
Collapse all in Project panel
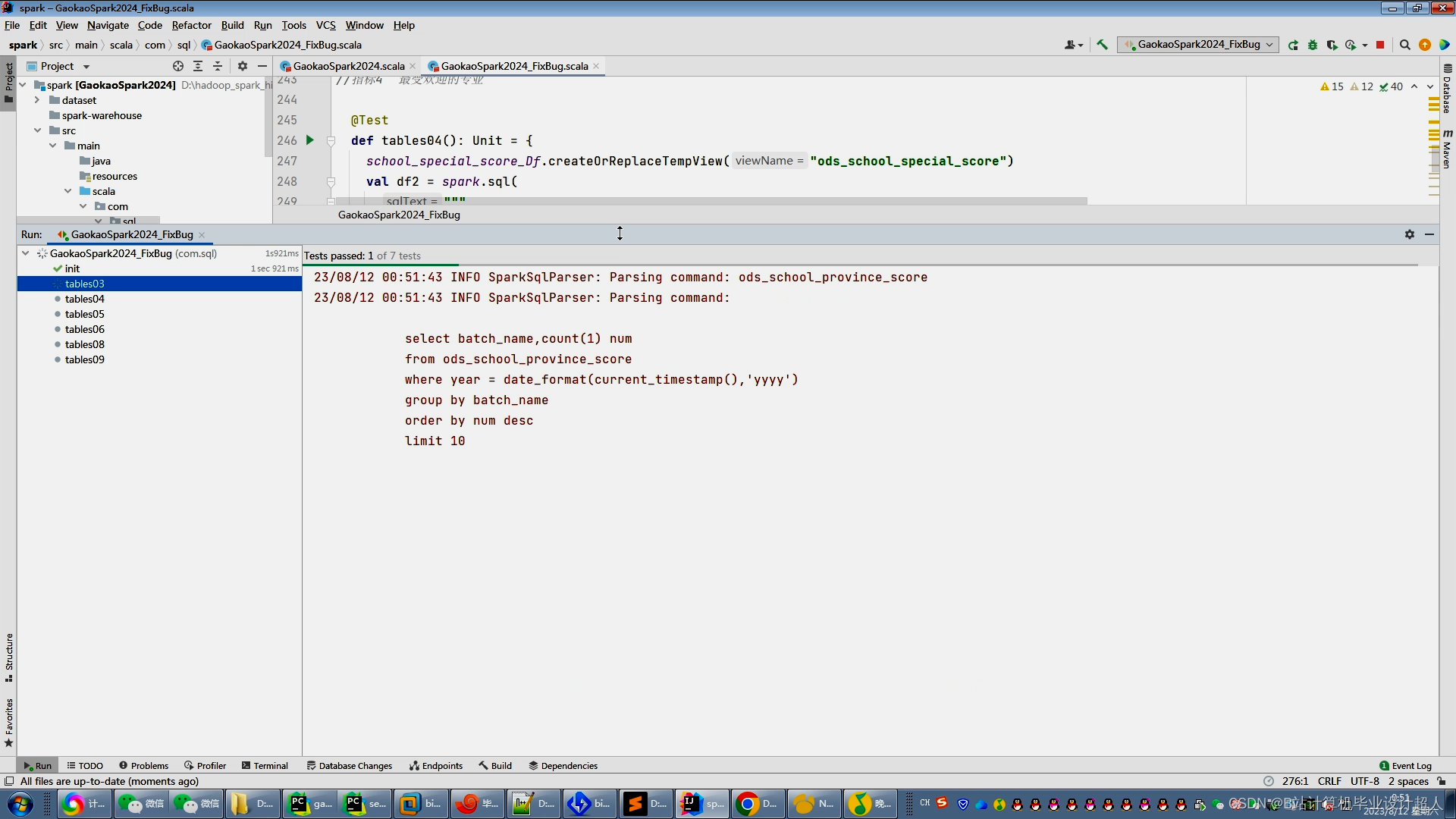click(218, 66)
